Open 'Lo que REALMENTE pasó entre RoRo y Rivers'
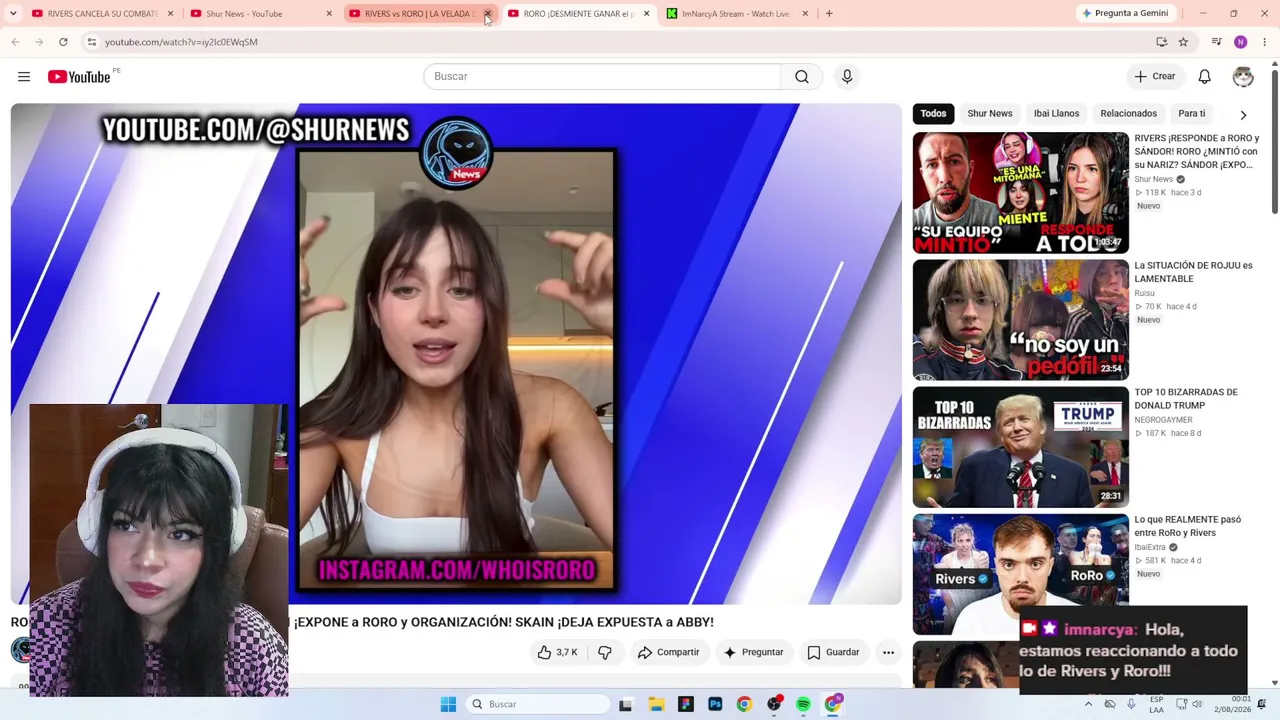1280x720 pixels. 1188,526
